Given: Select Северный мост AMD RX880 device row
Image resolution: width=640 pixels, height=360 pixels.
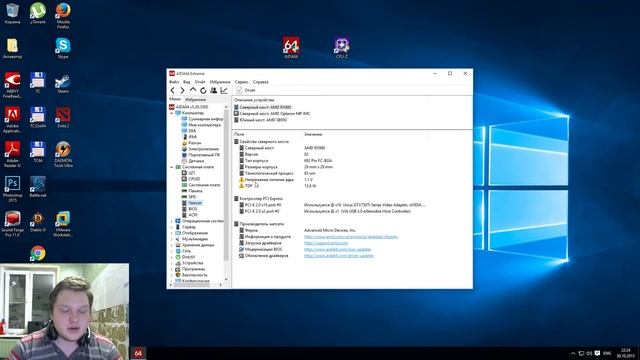Looking at the screenshot, I should pos(263,107).
